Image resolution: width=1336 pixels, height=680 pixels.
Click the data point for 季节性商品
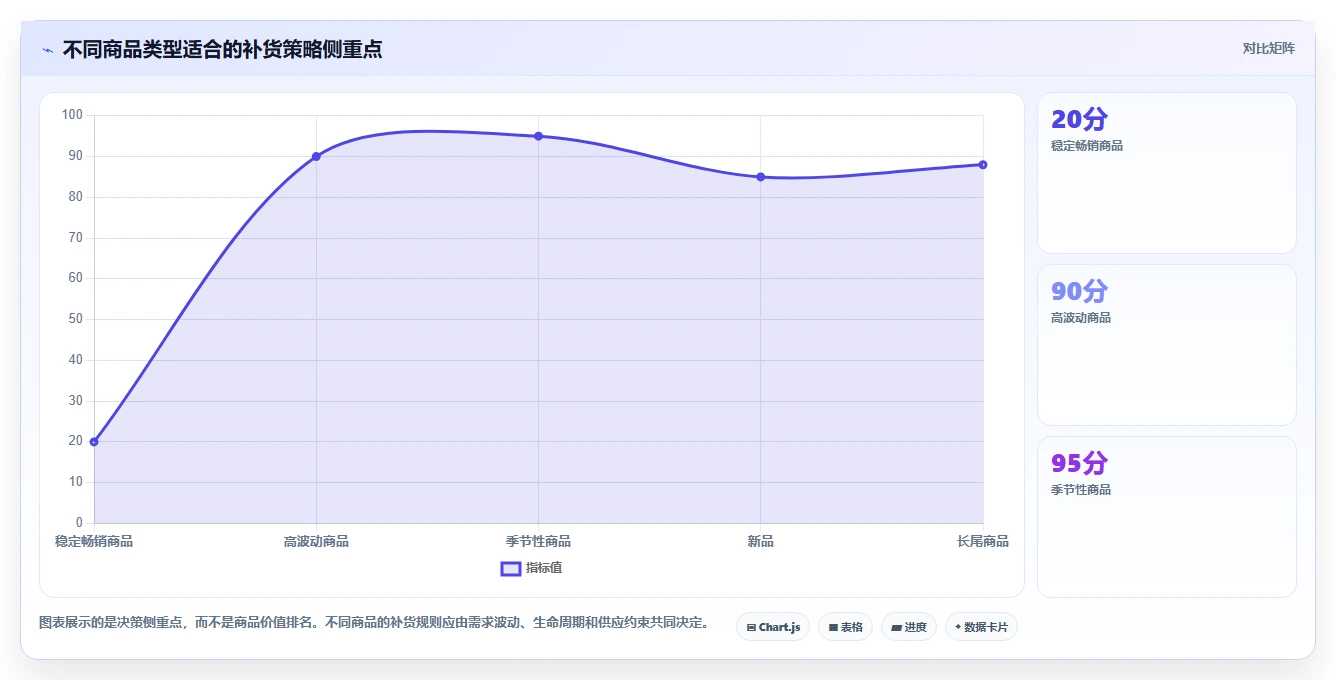(x=538, y=136)
